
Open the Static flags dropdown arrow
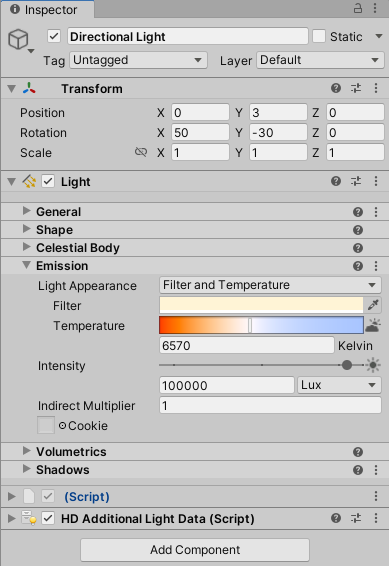pos(379,36)
